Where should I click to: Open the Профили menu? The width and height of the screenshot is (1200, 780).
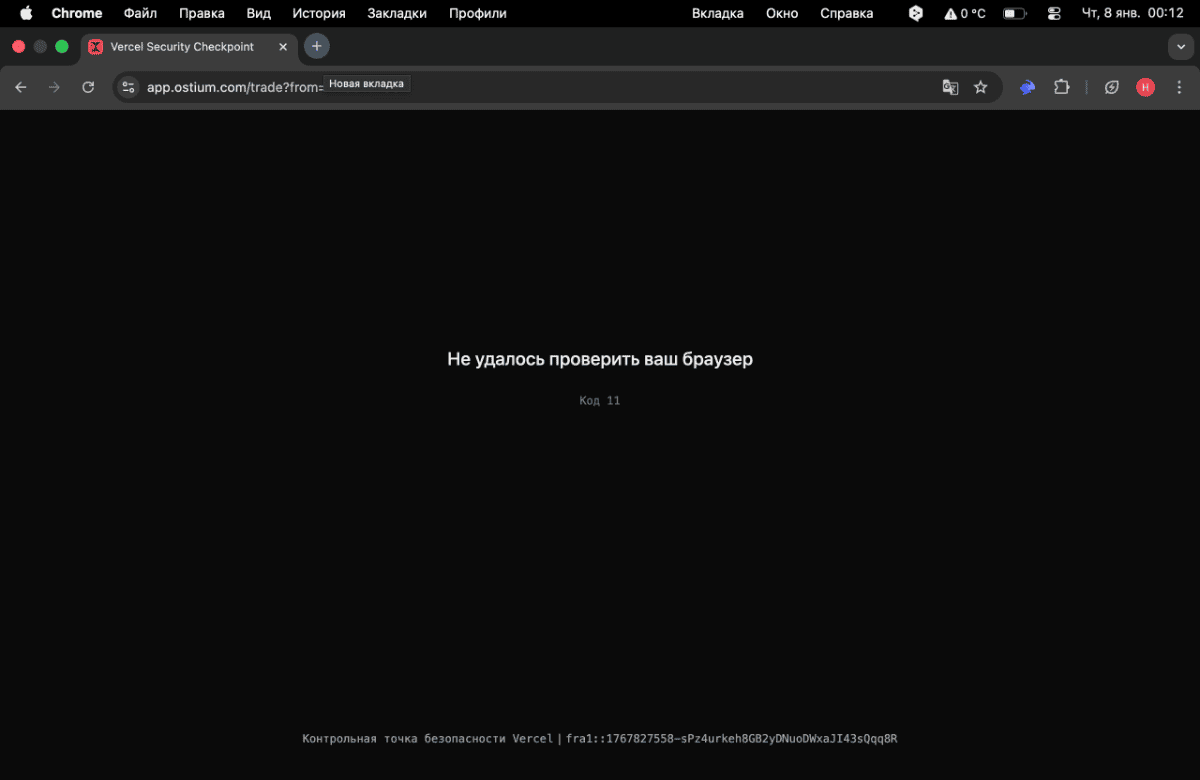477,13
